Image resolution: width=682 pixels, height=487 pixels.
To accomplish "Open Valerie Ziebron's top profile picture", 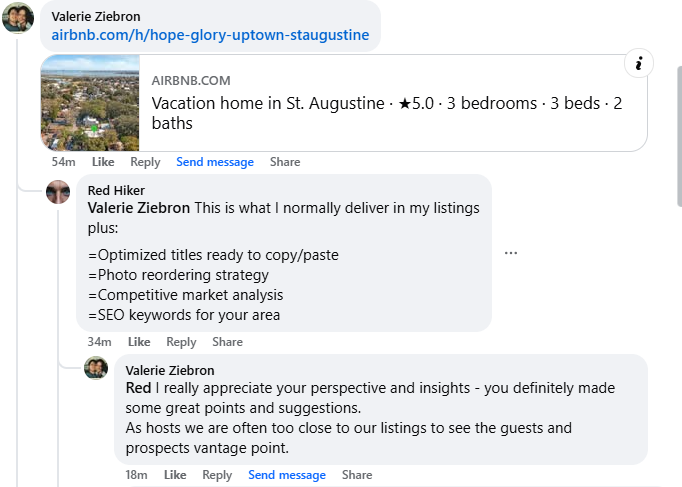I will pos(18,16).
